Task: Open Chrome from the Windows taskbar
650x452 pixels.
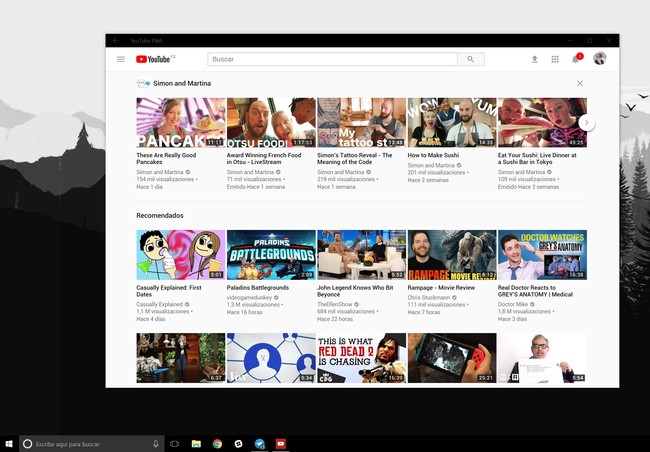Action: coord(217,443)
